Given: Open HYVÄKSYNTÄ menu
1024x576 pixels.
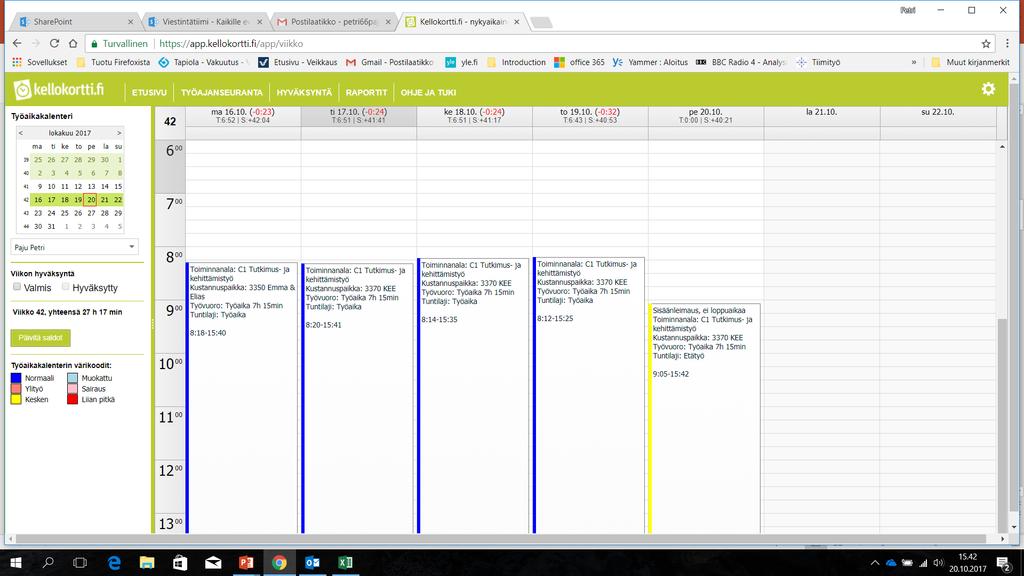Looking at the screenshot, I should [x=304, y=93].
